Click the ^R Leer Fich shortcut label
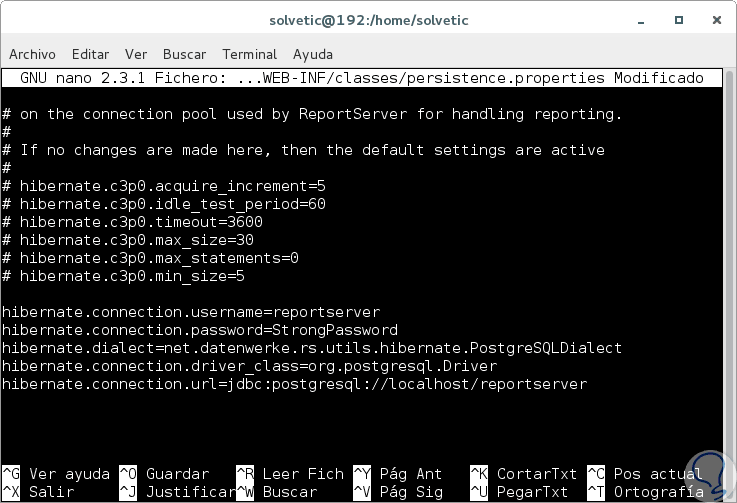Viewport: 737px width, 503px height. [290, 474]
